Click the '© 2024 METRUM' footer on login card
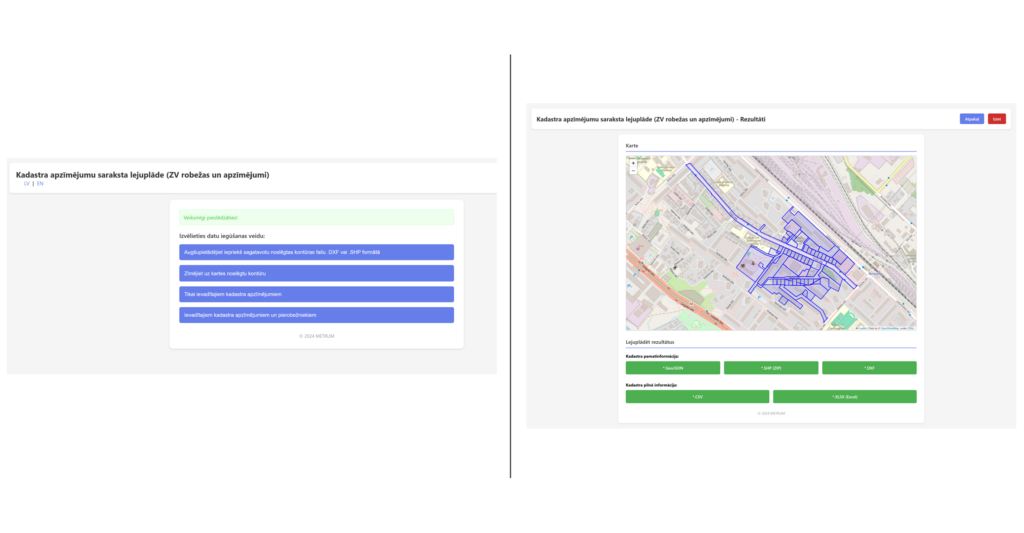1024x533 pixels. coord(316,336)
